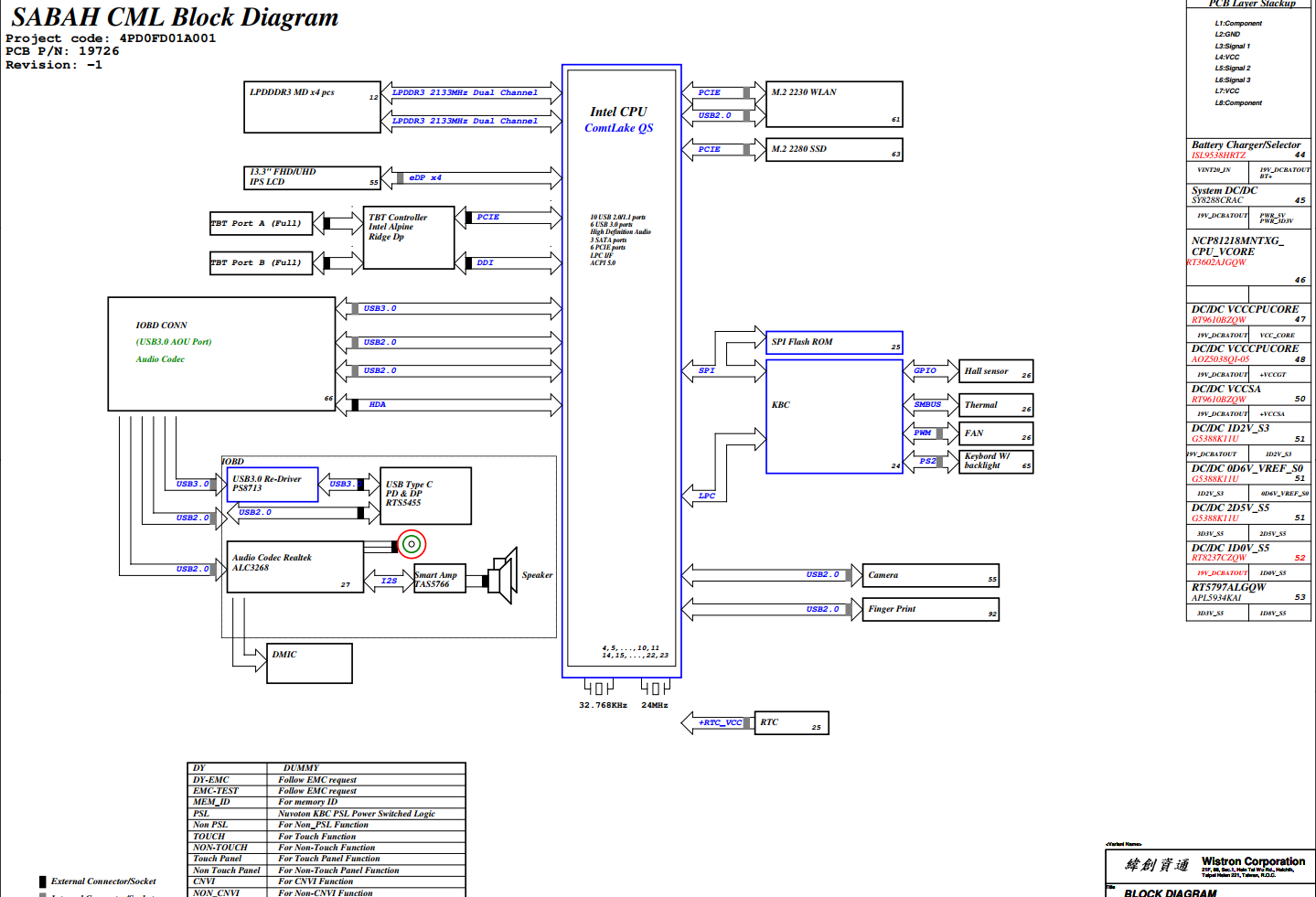1316x897 pixels.
Task: Click L1:Component in PCB Layer Stackup
Action: pyautogui.click(x=1238, y=24)
